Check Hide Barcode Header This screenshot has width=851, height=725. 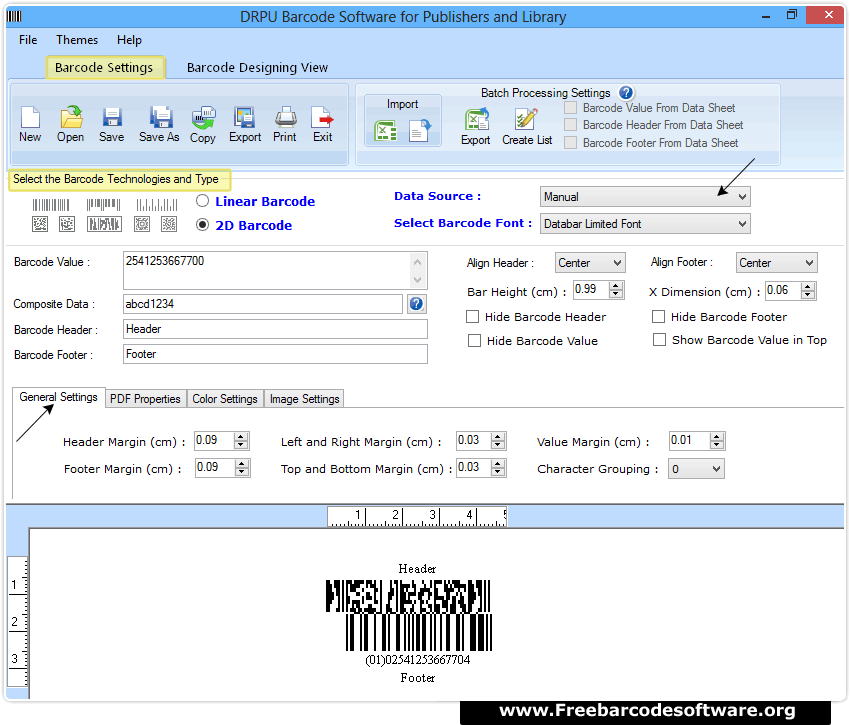(473, 316)
